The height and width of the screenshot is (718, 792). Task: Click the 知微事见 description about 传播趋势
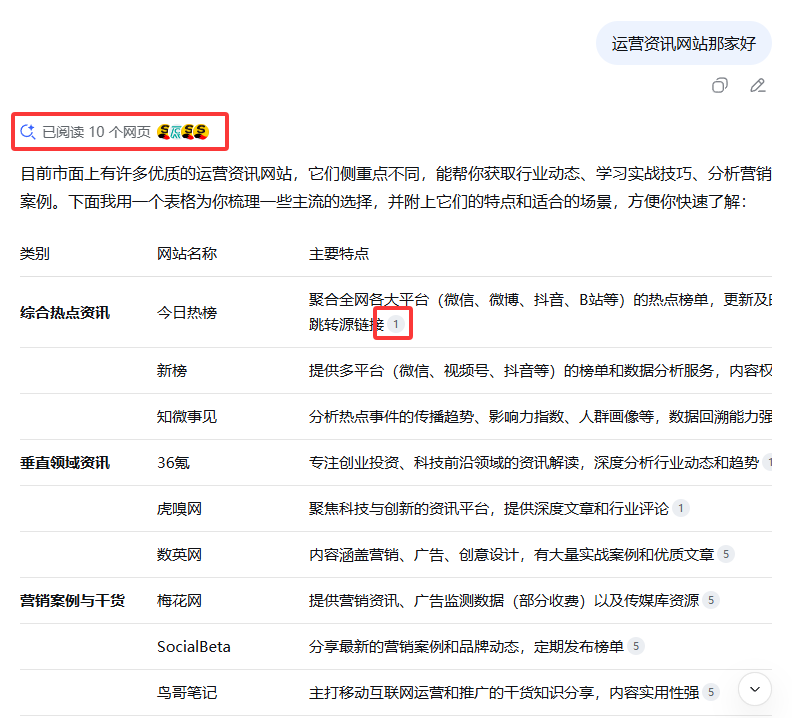tap(540, 416)
